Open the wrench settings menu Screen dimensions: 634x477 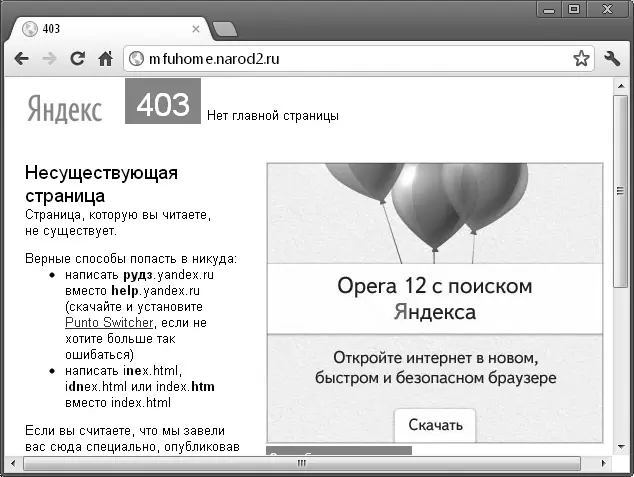click(612, 59)
